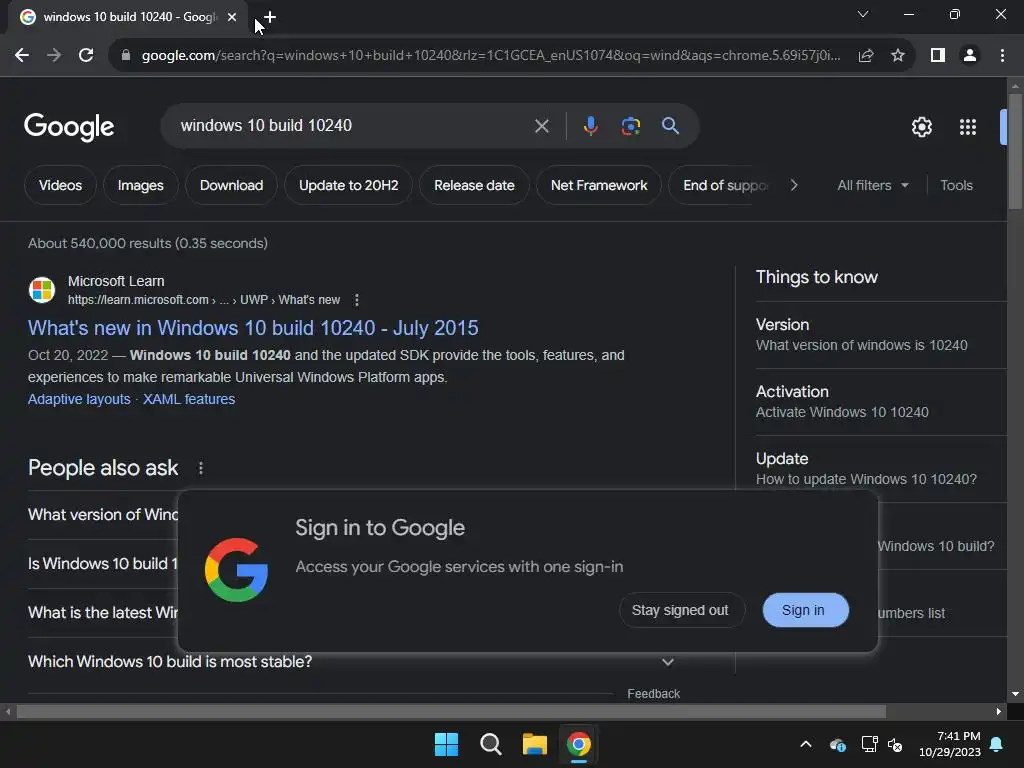Select the Videos filter chip
Image resolution: width=1024 pixels, height=768 pixels.
tap(60, 185)
